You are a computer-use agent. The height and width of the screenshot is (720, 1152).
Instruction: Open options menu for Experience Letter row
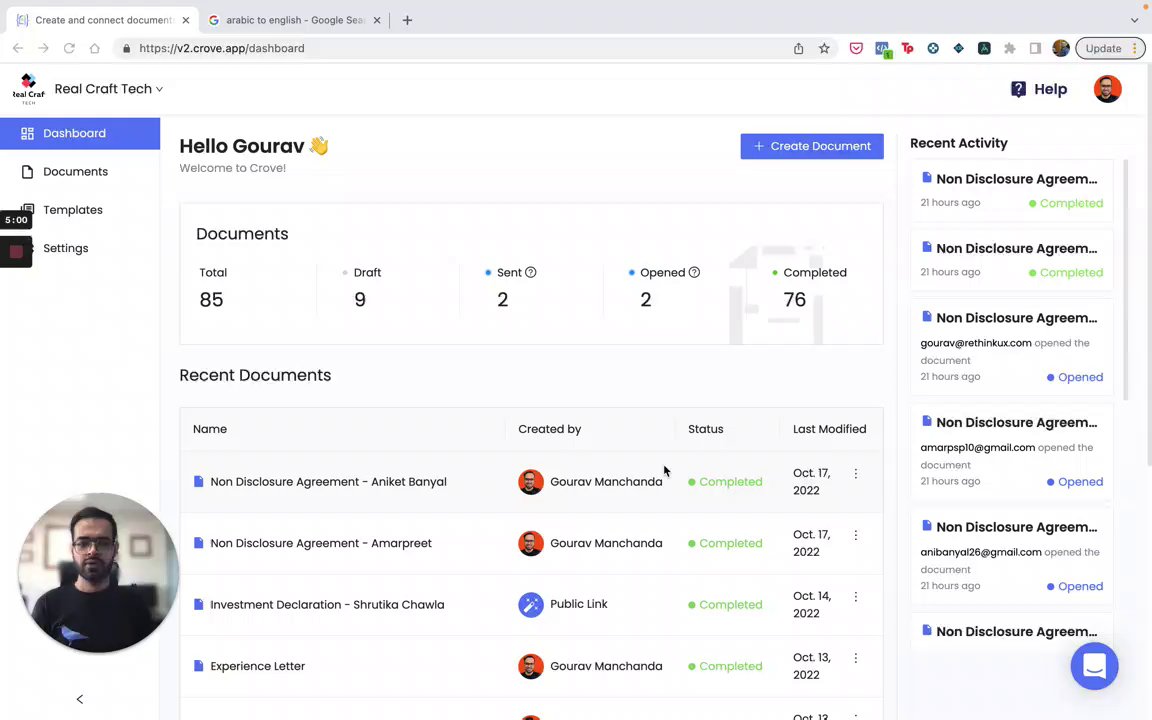(x=855, y=658)
